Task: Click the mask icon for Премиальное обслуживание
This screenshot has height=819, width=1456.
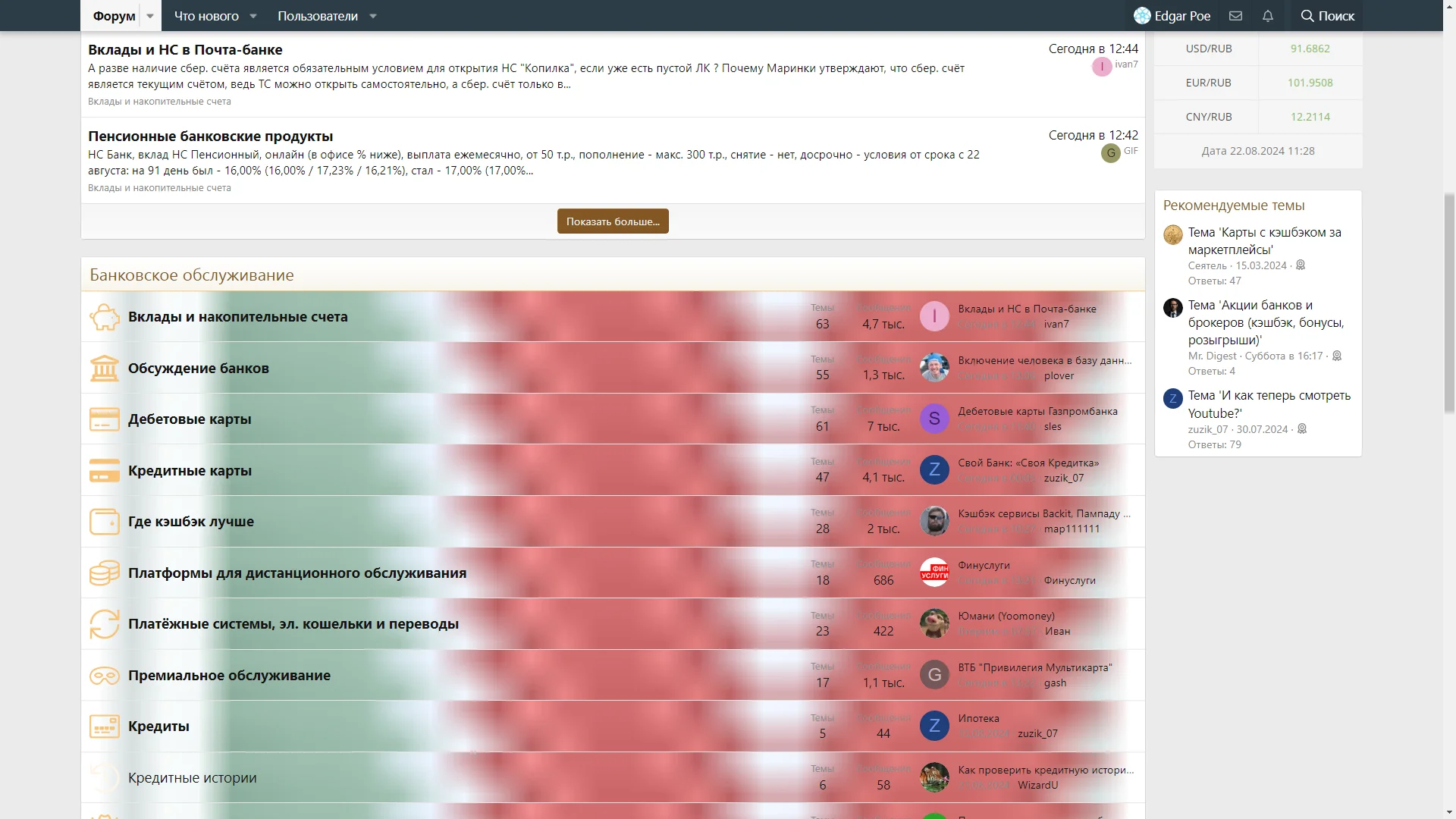Action: [x=105, y=676]
